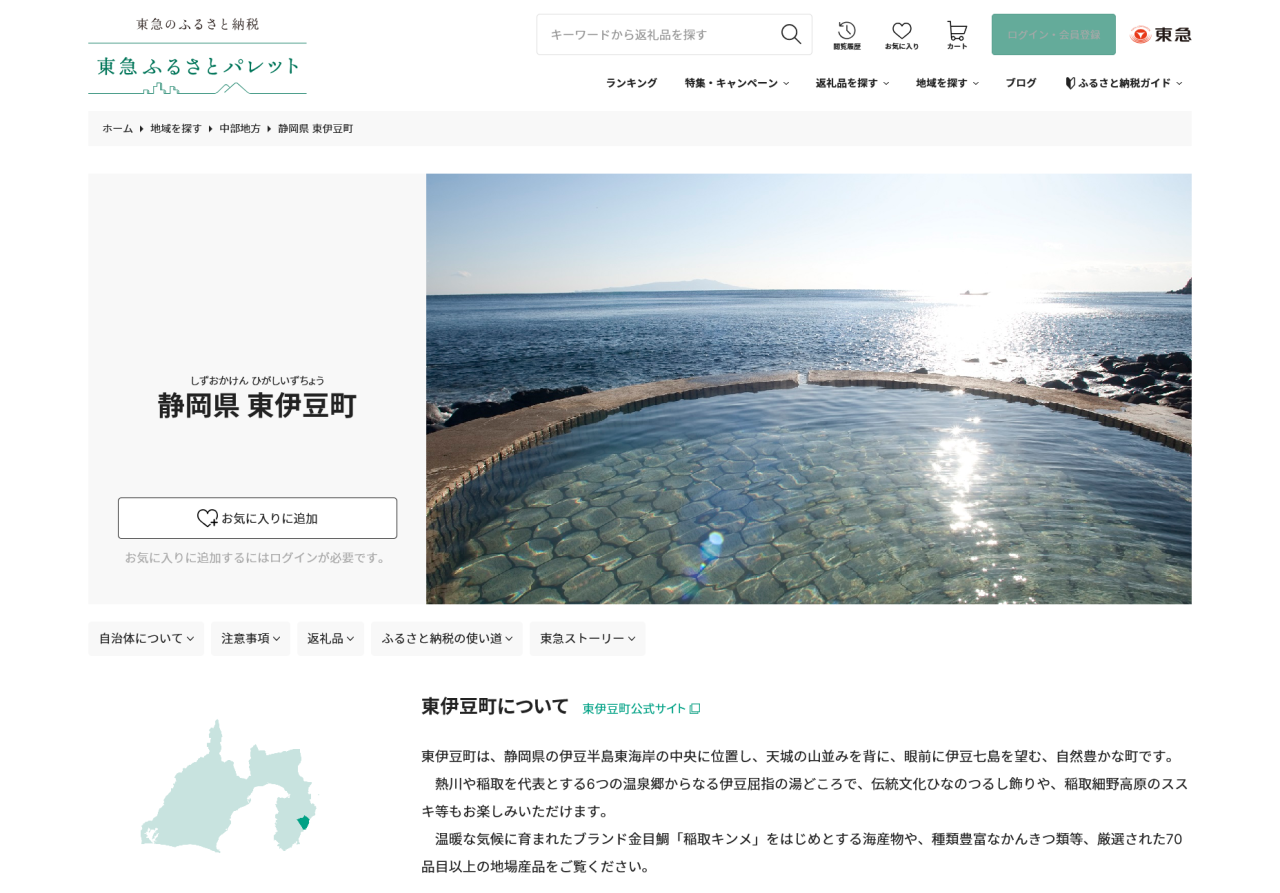Jump to 自治体について section tab
The width and height of the screenshot is (1280, 893).
pyautogui.click(x=146, y=639)
